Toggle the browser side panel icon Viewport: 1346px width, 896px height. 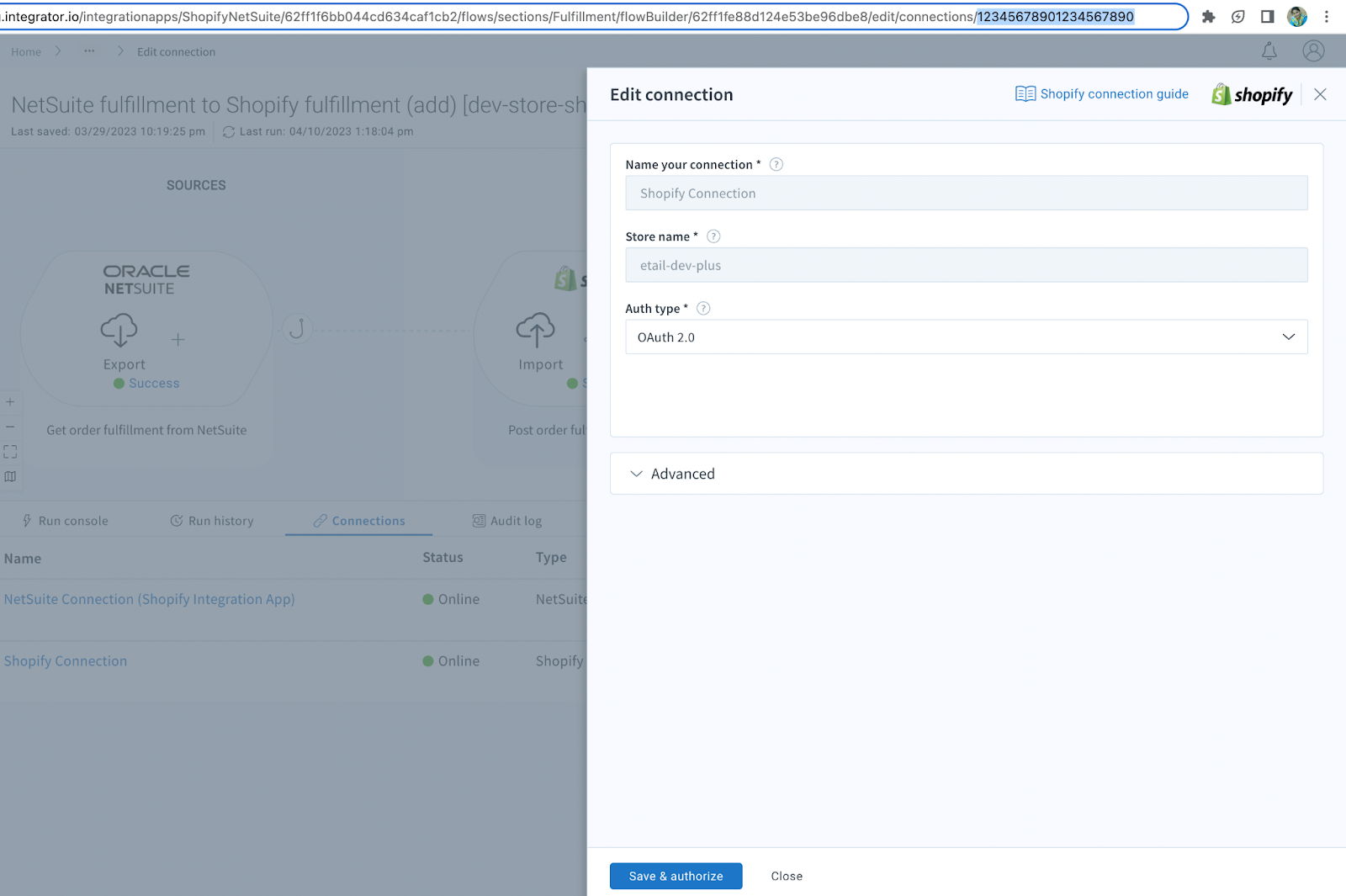click(x=1267, y=17)
